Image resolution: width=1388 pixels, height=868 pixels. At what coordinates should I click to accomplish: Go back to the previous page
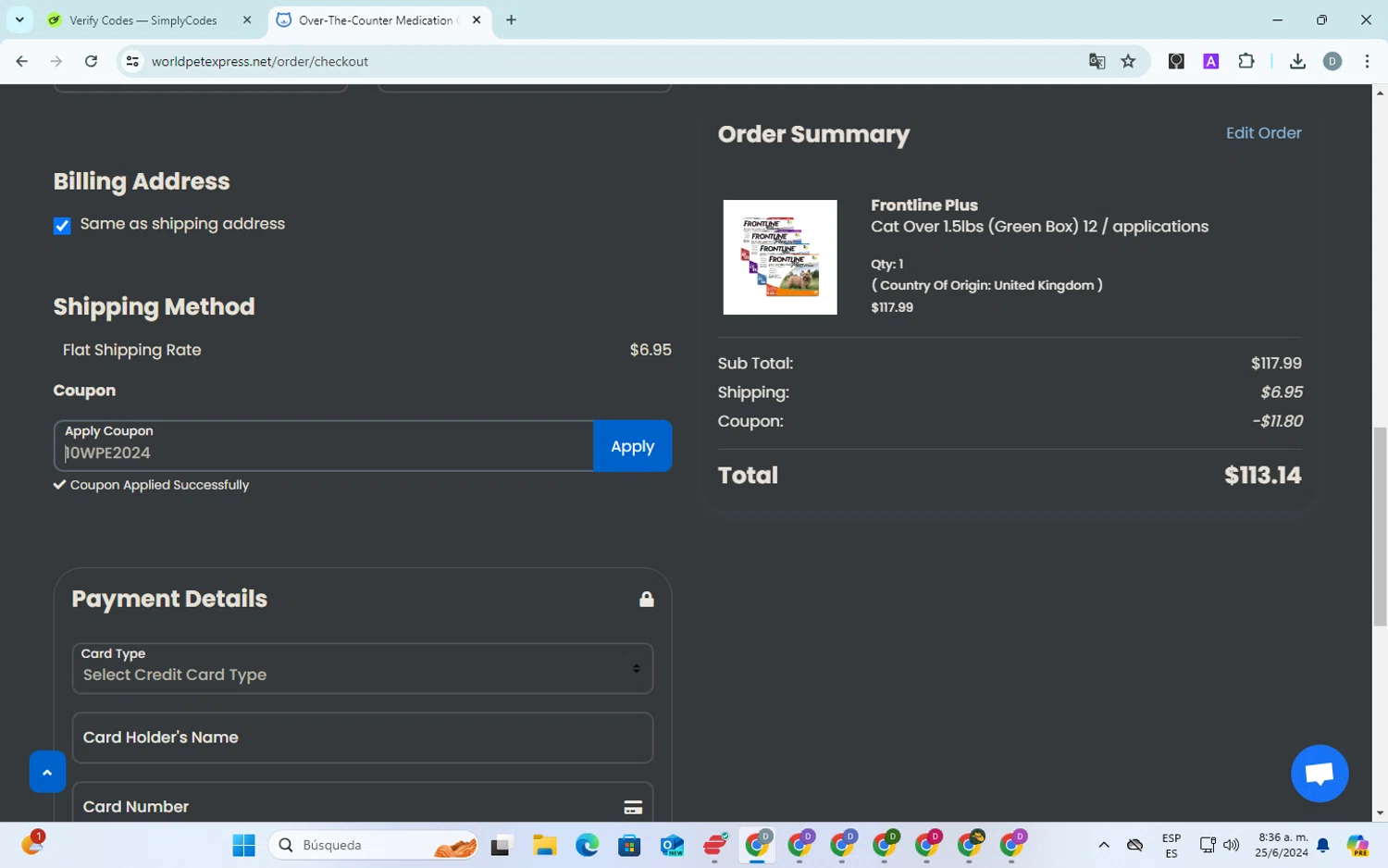click(22, 61)
